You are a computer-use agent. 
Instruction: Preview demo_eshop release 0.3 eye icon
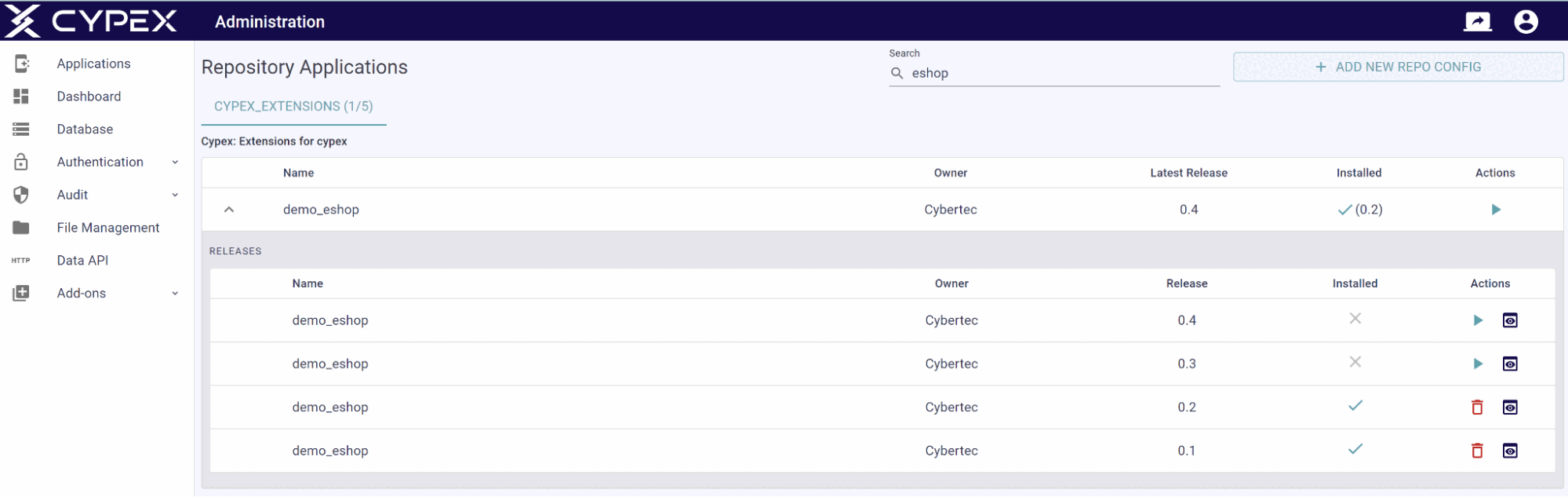coord(1510,364)
